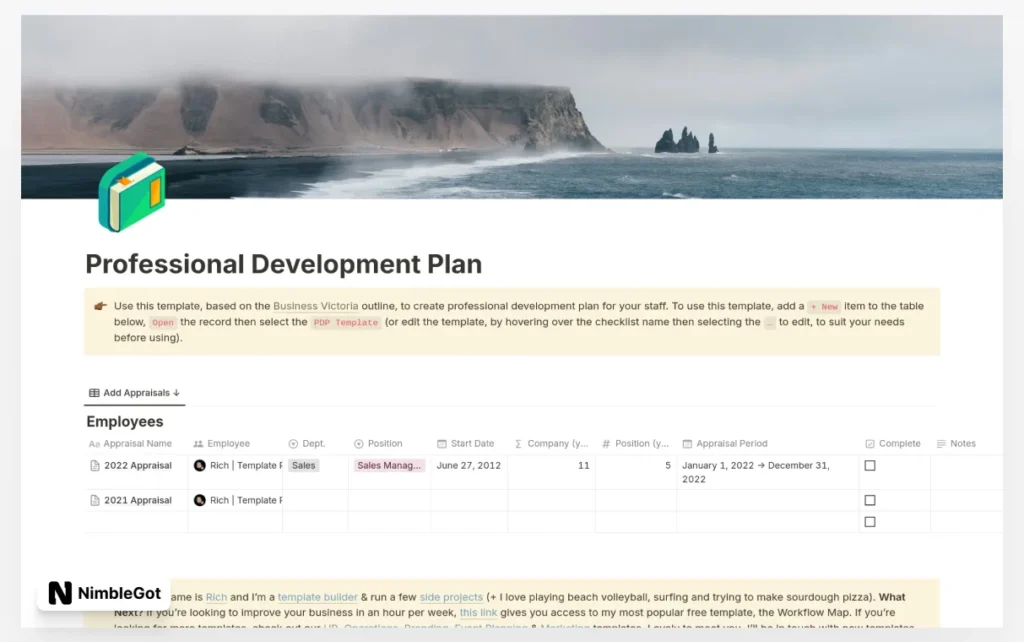Click the select icon beside Dept. header

pos(293,443)
